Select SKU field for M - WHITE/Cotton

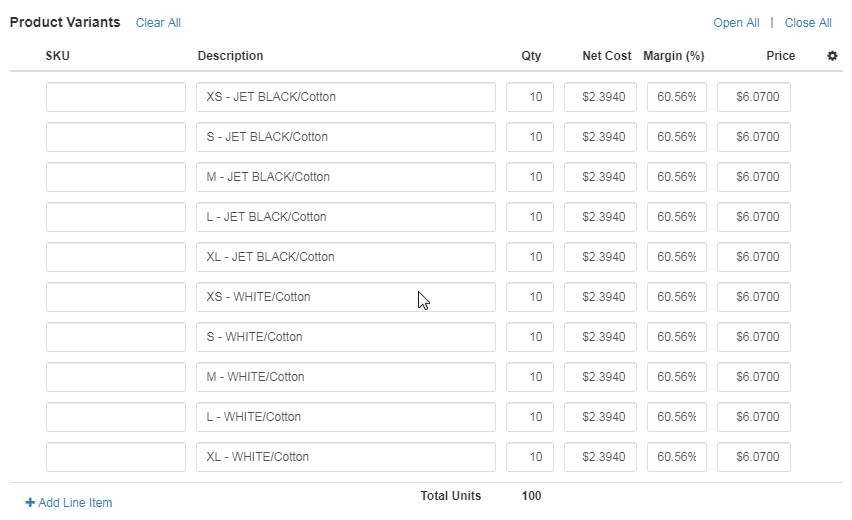coord(116,377)
